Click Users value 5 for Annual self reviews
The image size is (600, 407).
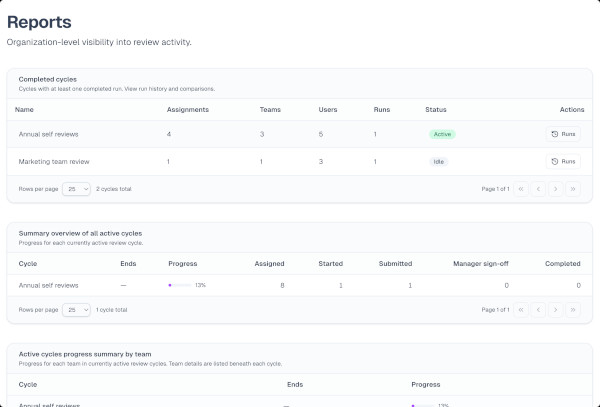pyautogui.click(x=321, y=134)
